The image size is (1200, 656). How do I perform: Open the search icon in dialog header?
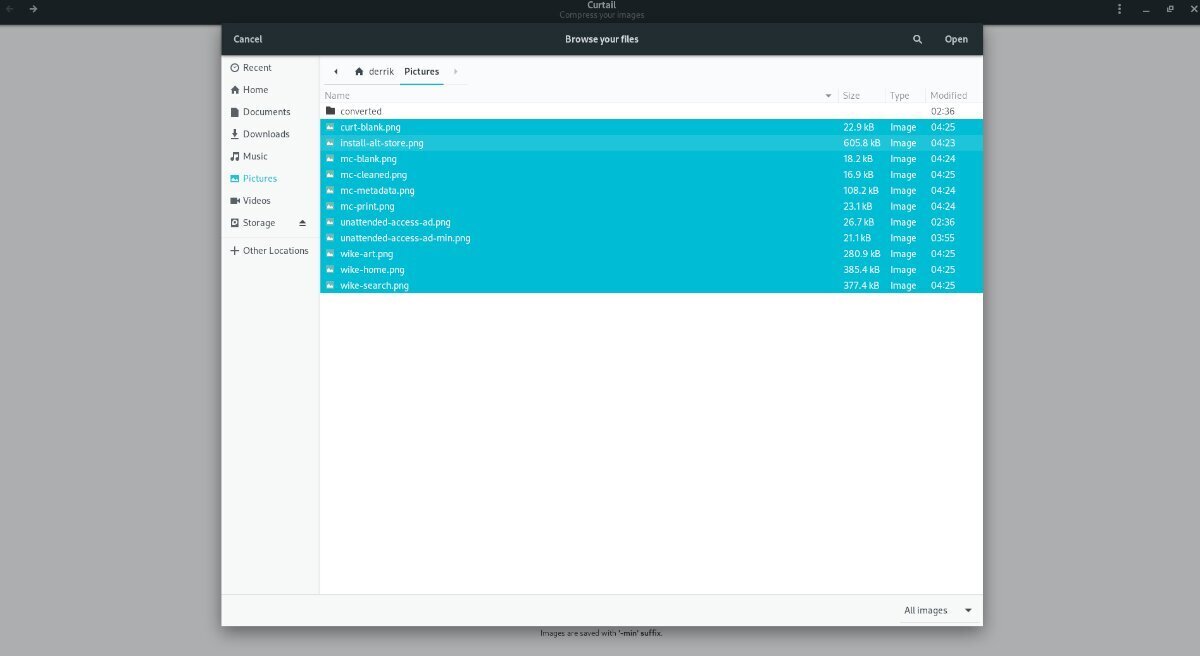(x=917, y=39)
